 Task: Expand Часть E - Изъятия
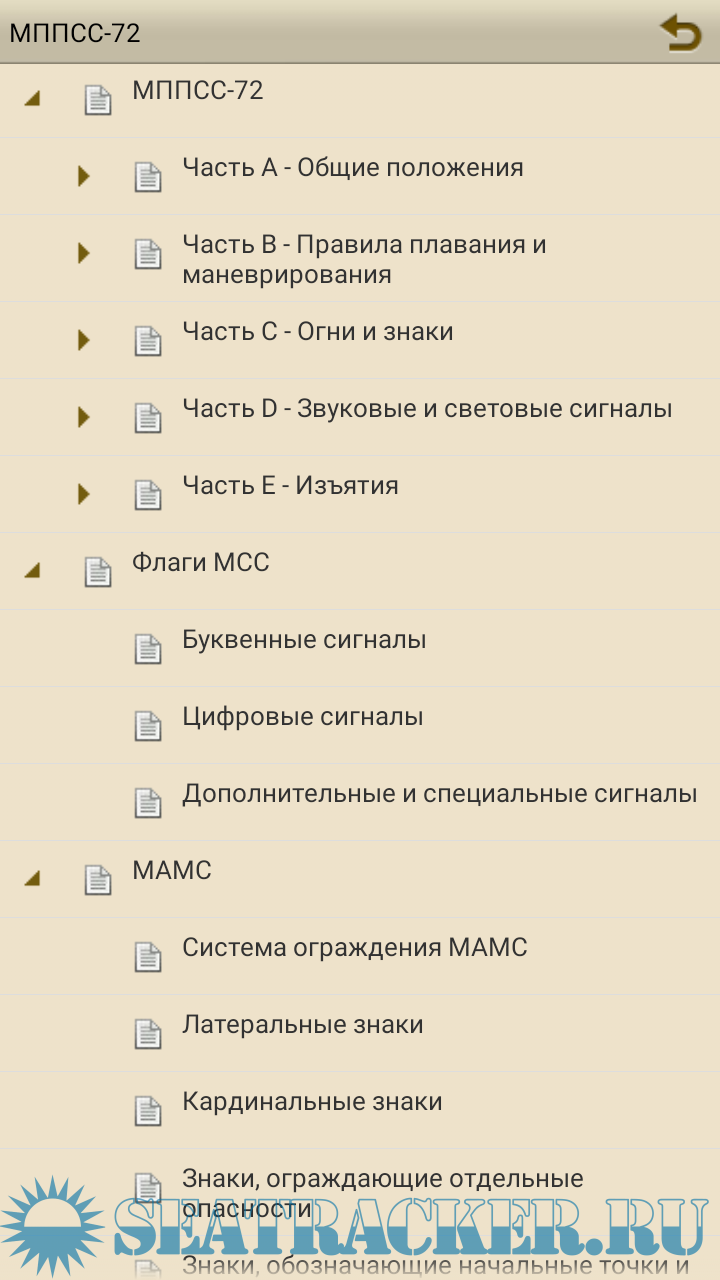(x=84, y=494)
